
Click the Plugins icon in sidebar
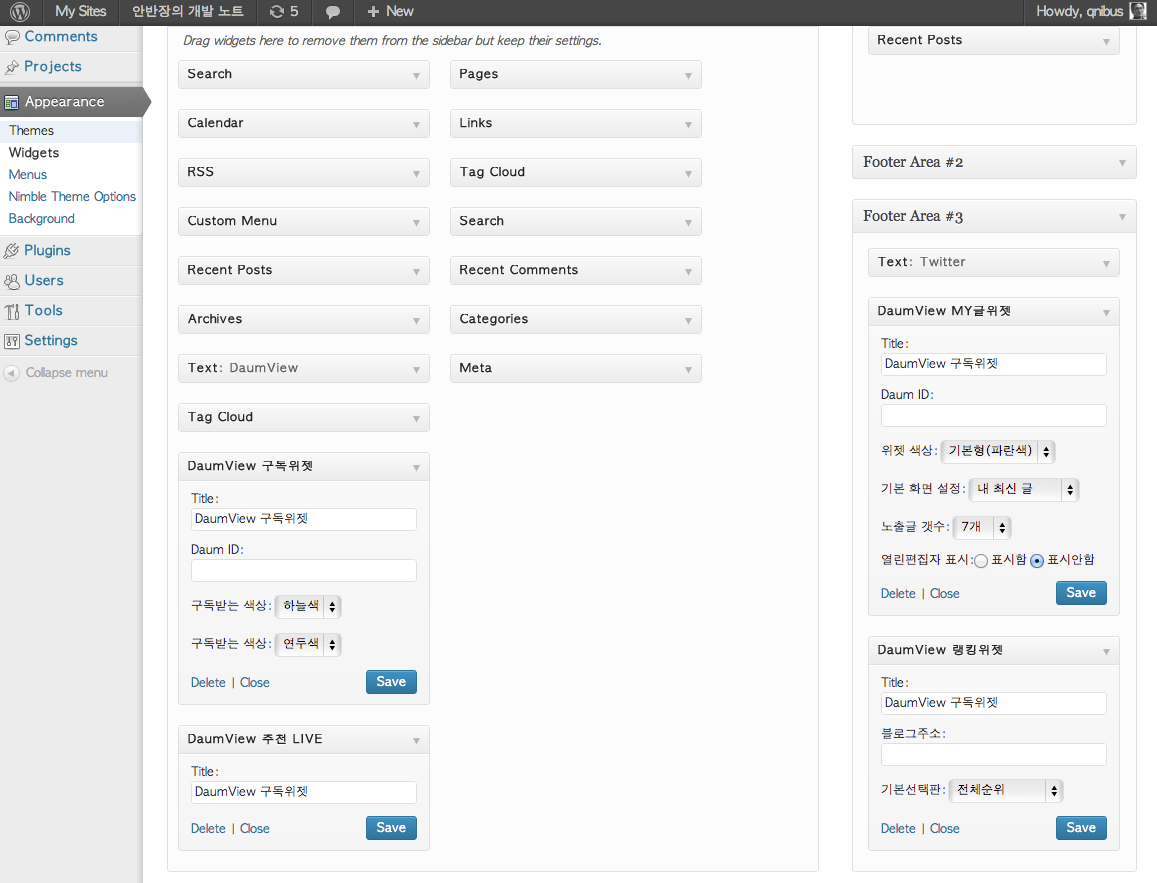pyautogui.click(x=12, y=251)
